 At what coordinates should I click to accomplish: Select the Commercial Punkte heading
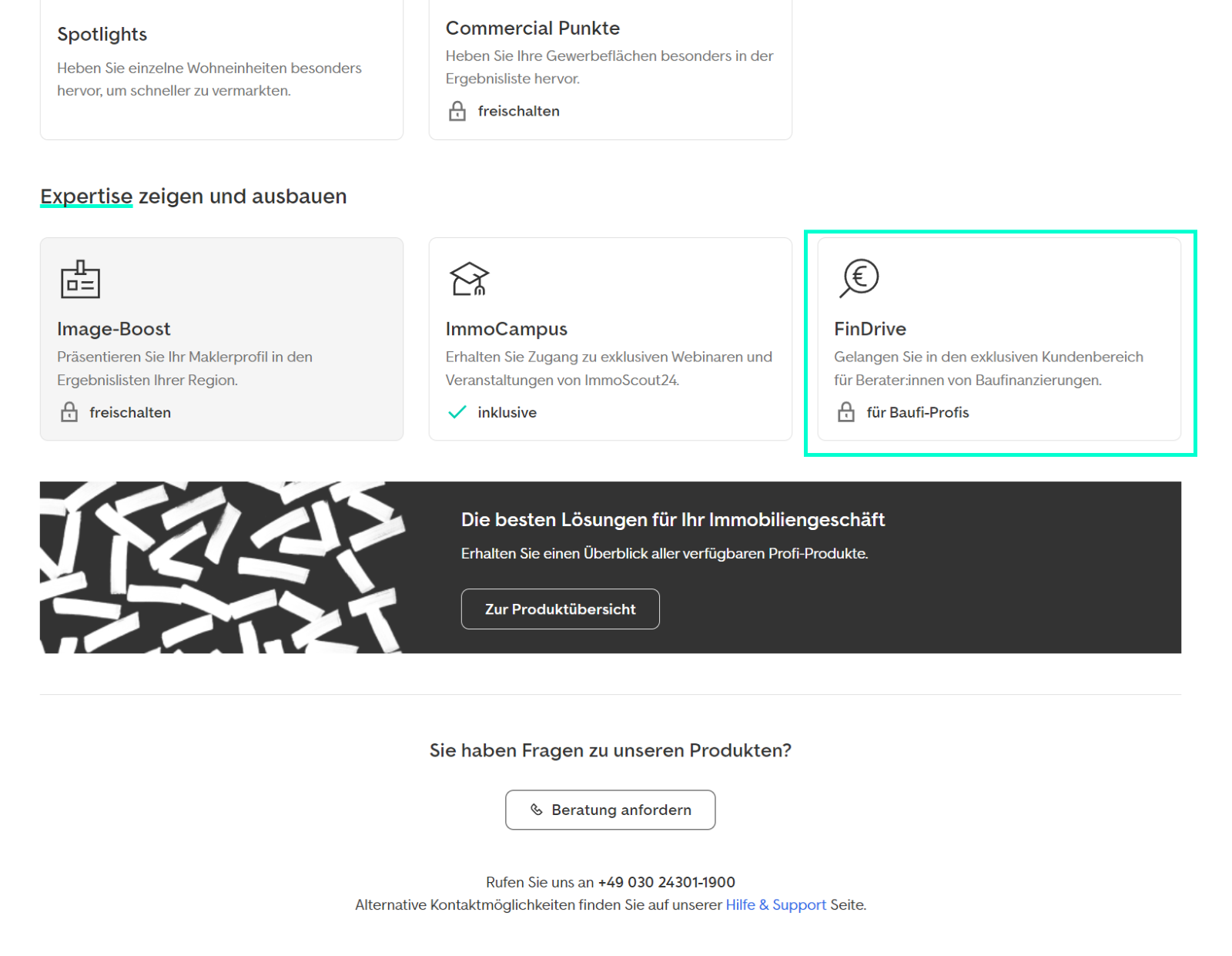pyautogui.click(x=532, y=29)
